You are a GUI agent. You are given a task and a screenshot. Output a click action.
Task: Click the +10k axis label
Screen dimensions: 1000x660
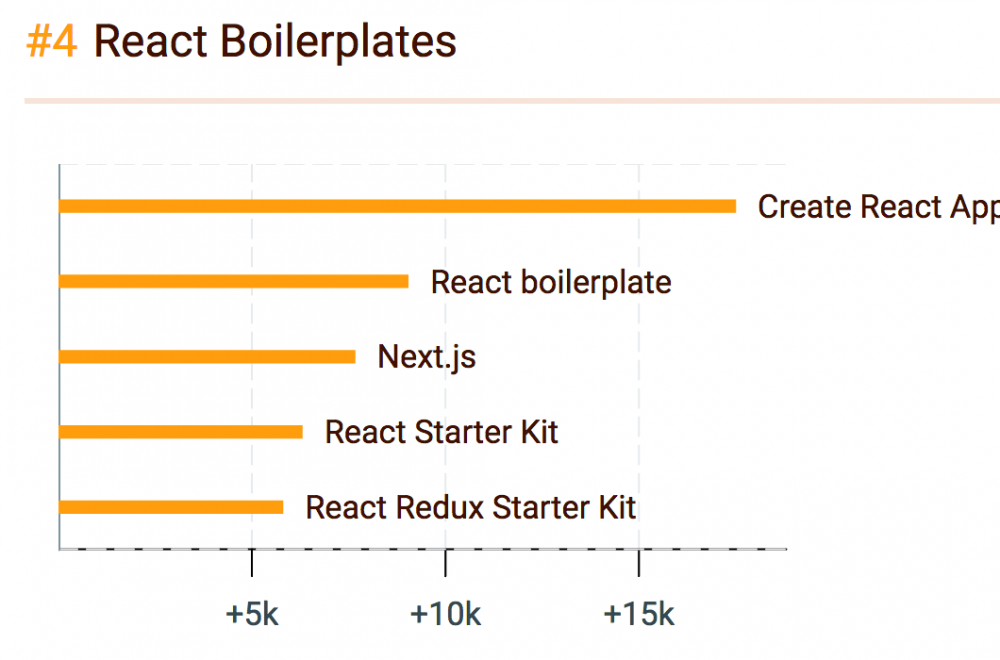(x=445, y=614)
